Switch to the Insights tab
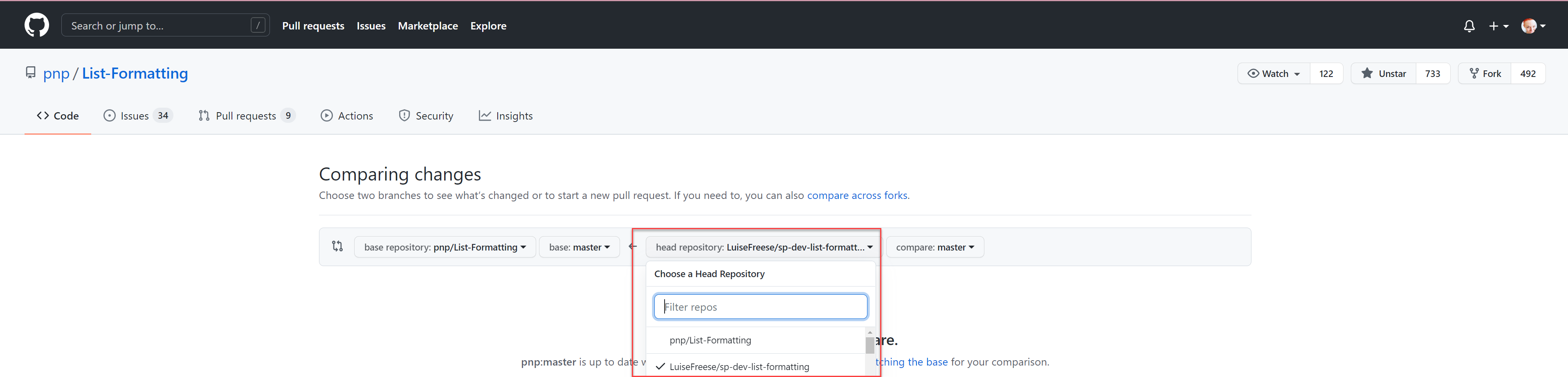Screen dimensions: 1568x377 tap(505, 116)
